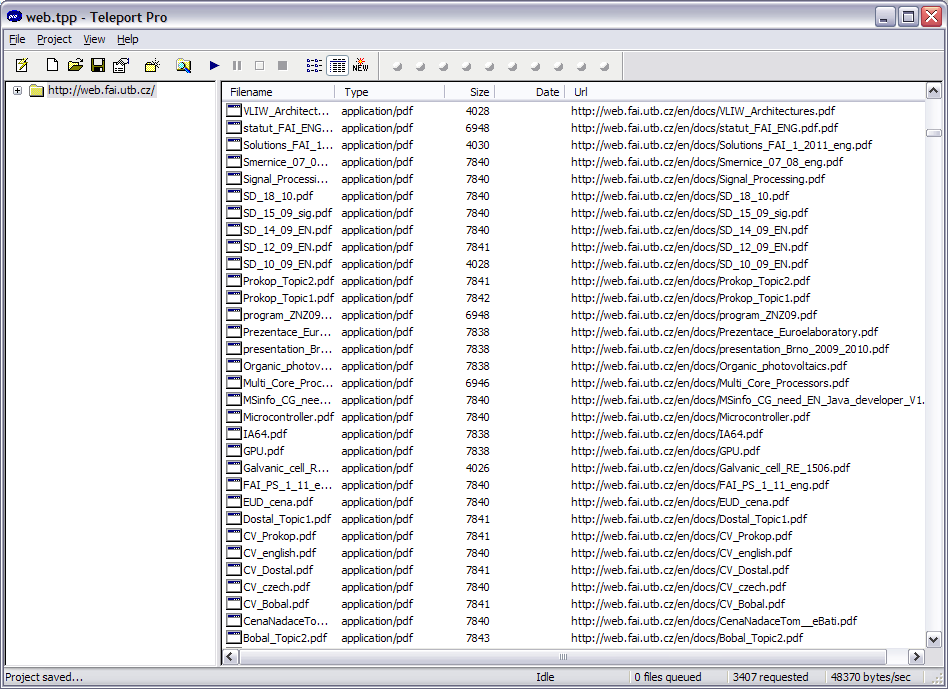Click the URL ending Galvanic_cell_RE_1506.pdf
Viewport: 948px width, 689px height.
click(x=710, y=468)
